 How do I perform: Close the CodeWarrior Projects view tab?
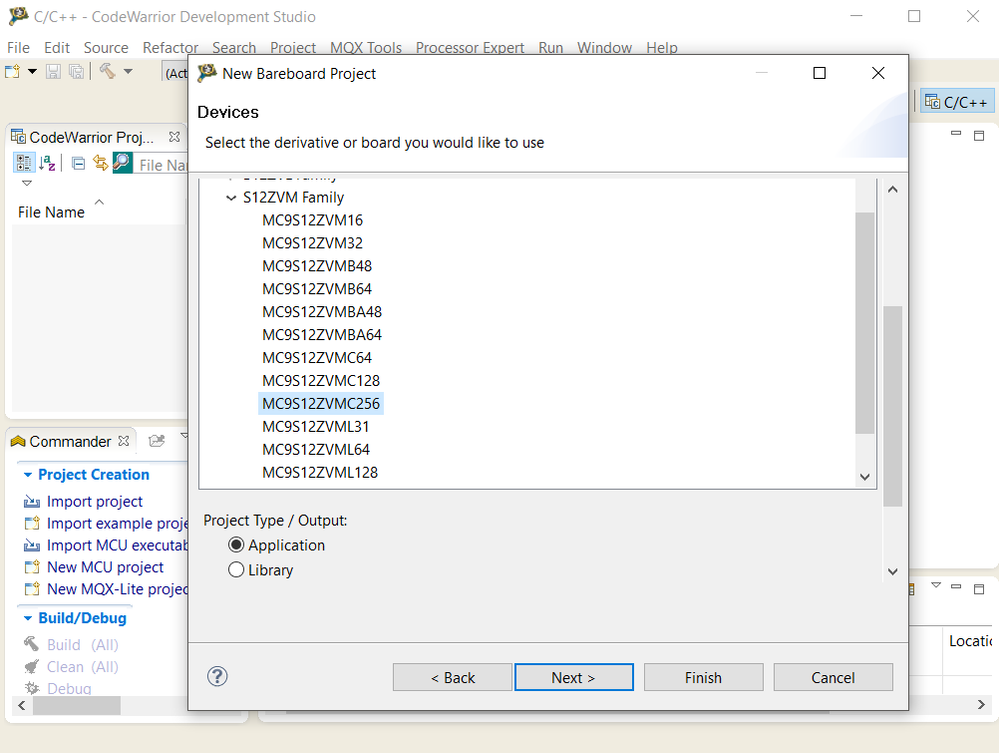click(x=174, y=137)
